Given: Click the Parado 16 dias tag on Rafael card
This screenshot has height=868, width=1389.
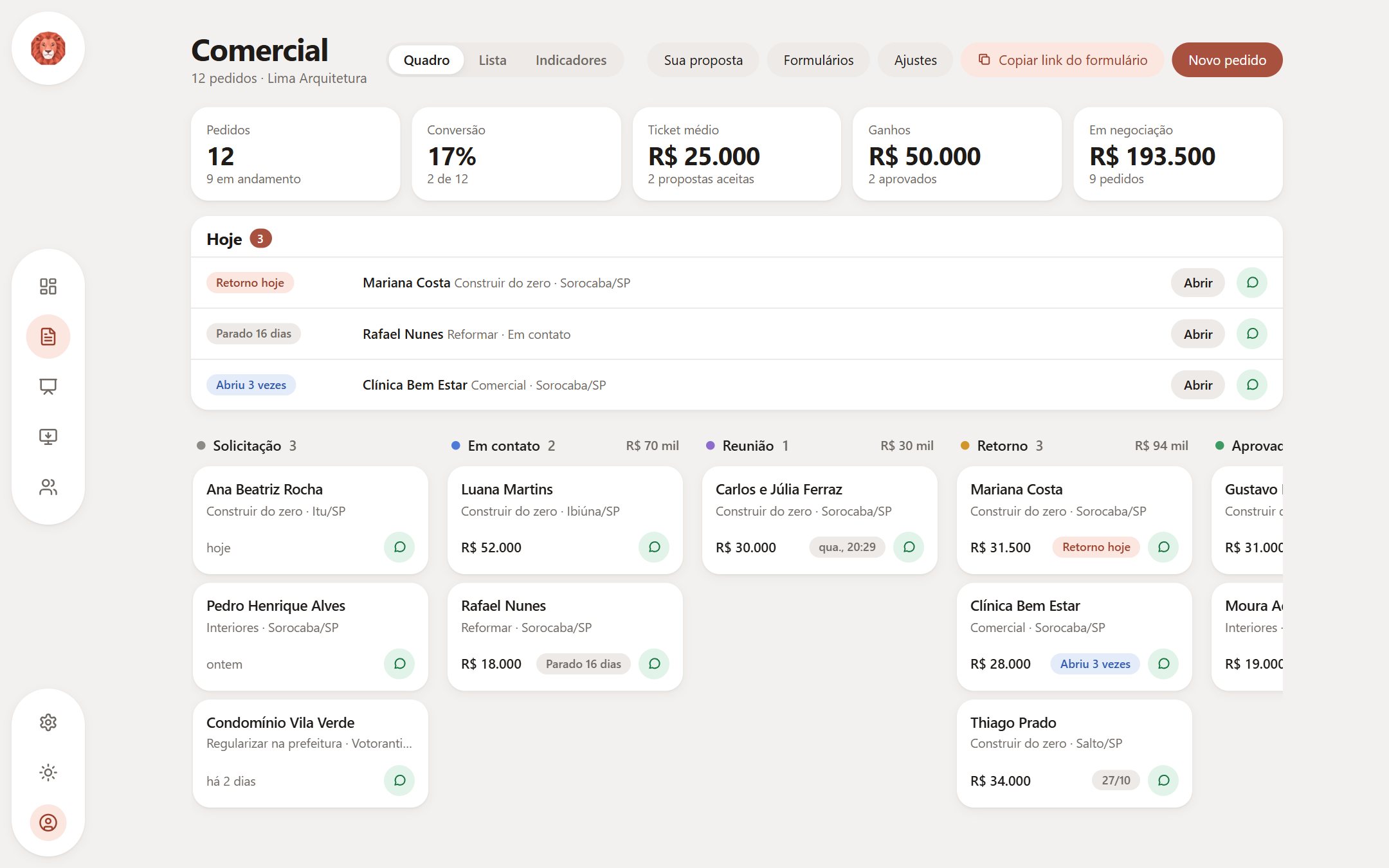Looking at the screenshot, I should (x=583, y=664).
